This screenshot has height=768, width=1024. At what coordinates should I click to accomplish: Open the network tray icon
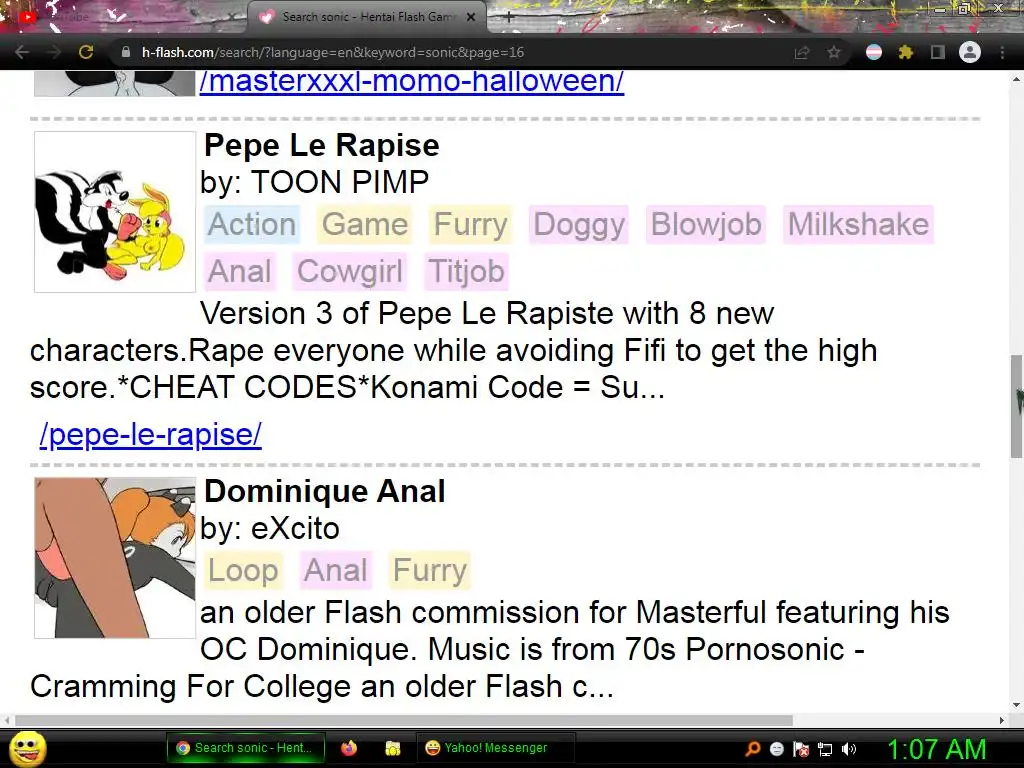click(x=825, y=749)
